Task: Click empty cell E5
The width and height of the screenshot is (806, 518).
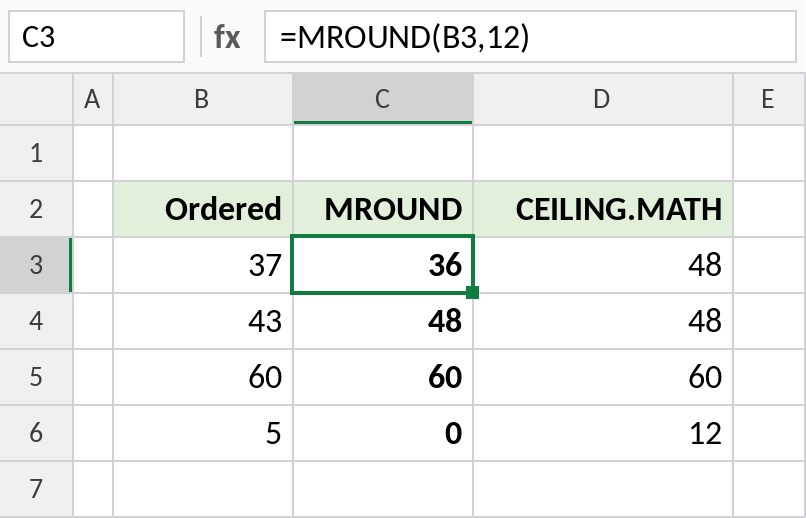Action: [x=770, y=377]
